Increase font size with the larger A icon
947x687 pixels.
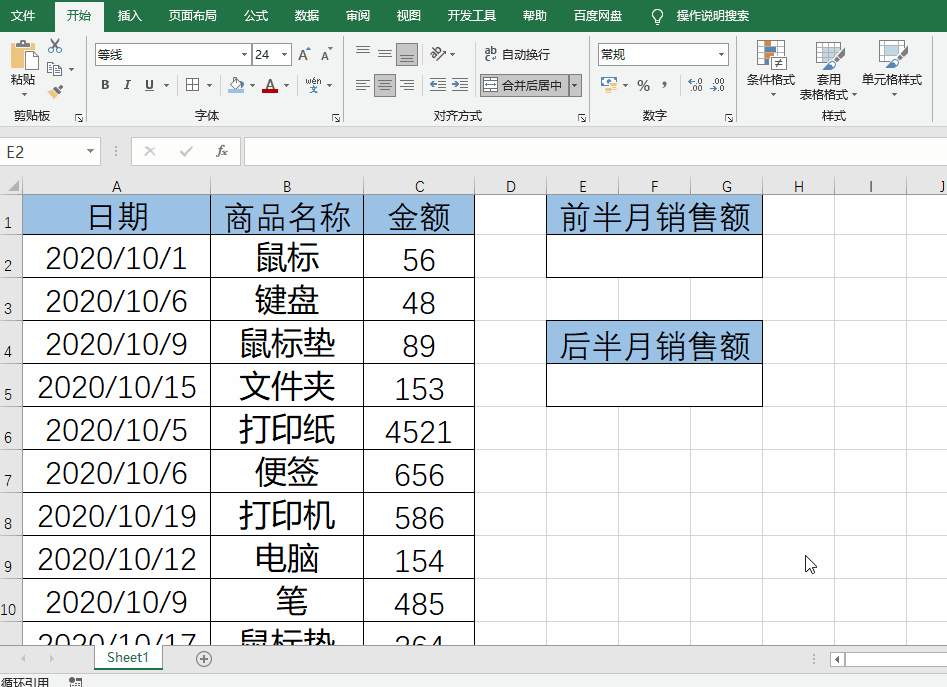point(304,54)
